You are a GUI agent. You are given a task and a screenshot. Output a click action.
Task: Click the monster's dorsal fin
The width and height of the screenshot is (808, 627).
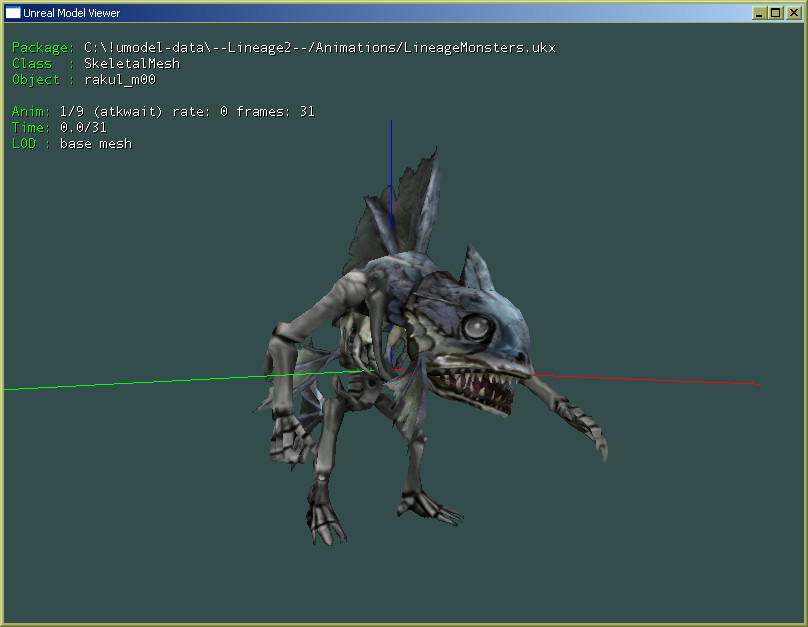398,211
